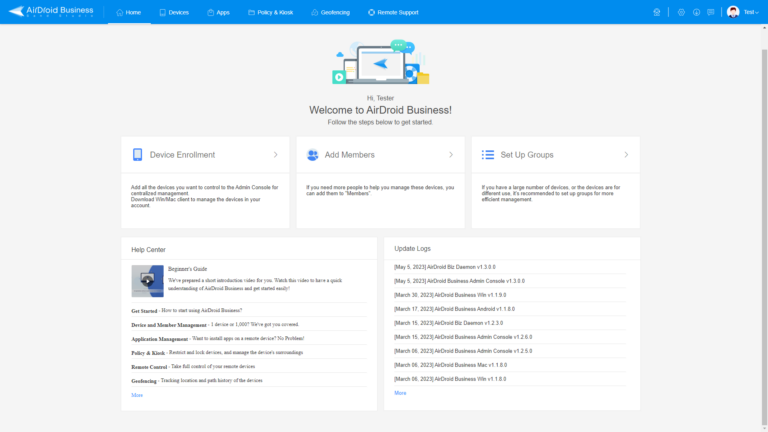768x432 pixels.
Task: Play the Beginner's Guide video thumbnail
Action: point(147,281)
